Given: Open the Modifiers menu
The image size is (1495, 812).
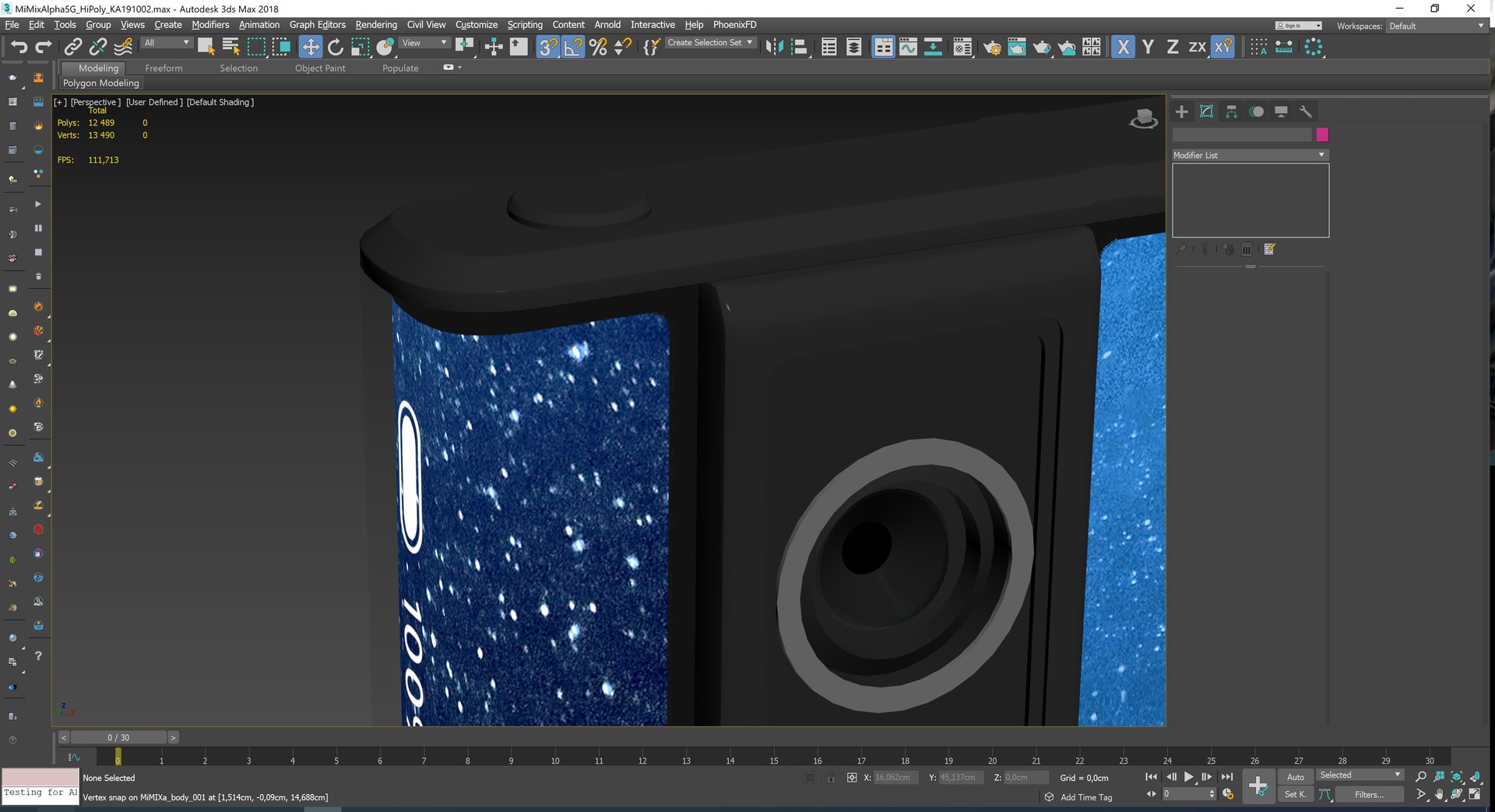Looking at the screenshot, I should click(x=210, y=25).
